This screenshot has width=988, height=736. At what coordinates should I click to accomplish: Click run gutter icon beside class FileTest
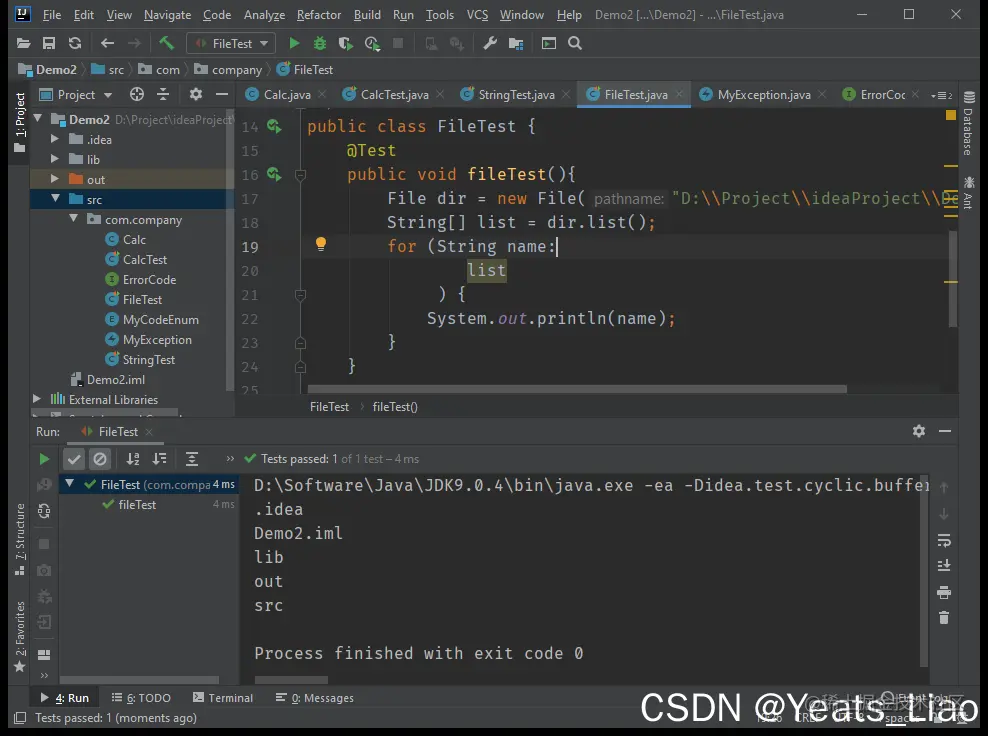coord(274,126)
